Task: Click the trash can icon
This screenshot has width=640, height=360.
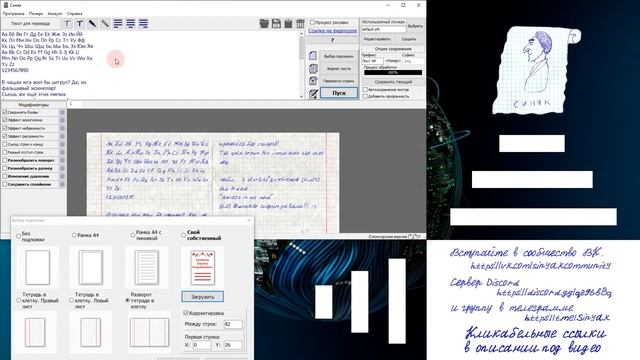Action: point(300,24)
